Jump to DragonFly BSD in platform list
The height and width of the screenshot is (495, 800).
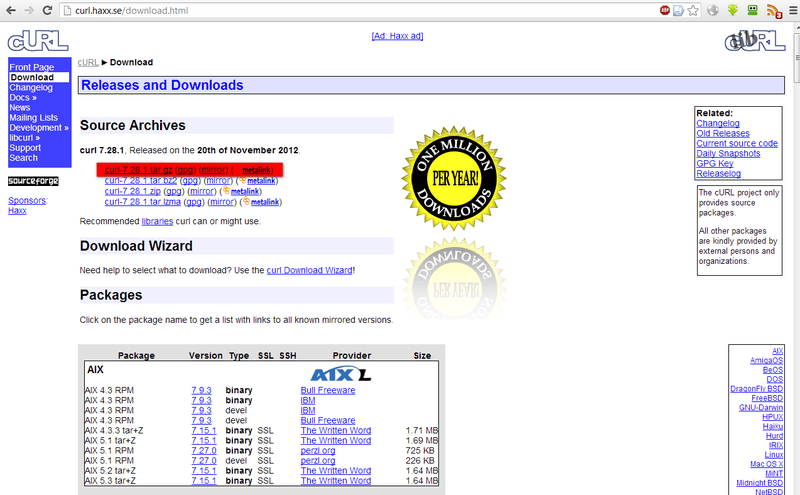757,389
